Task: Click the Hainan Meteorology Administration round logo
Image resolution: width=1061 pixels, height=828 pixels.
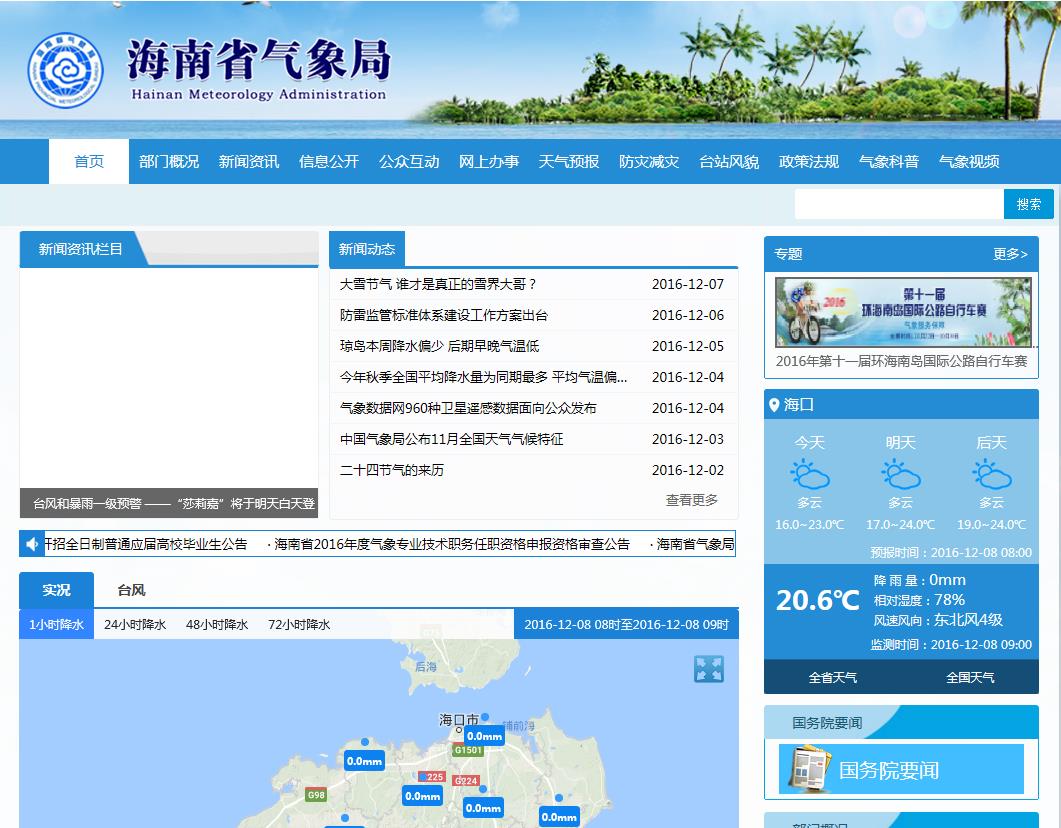Action: click(x=66, y=70)
